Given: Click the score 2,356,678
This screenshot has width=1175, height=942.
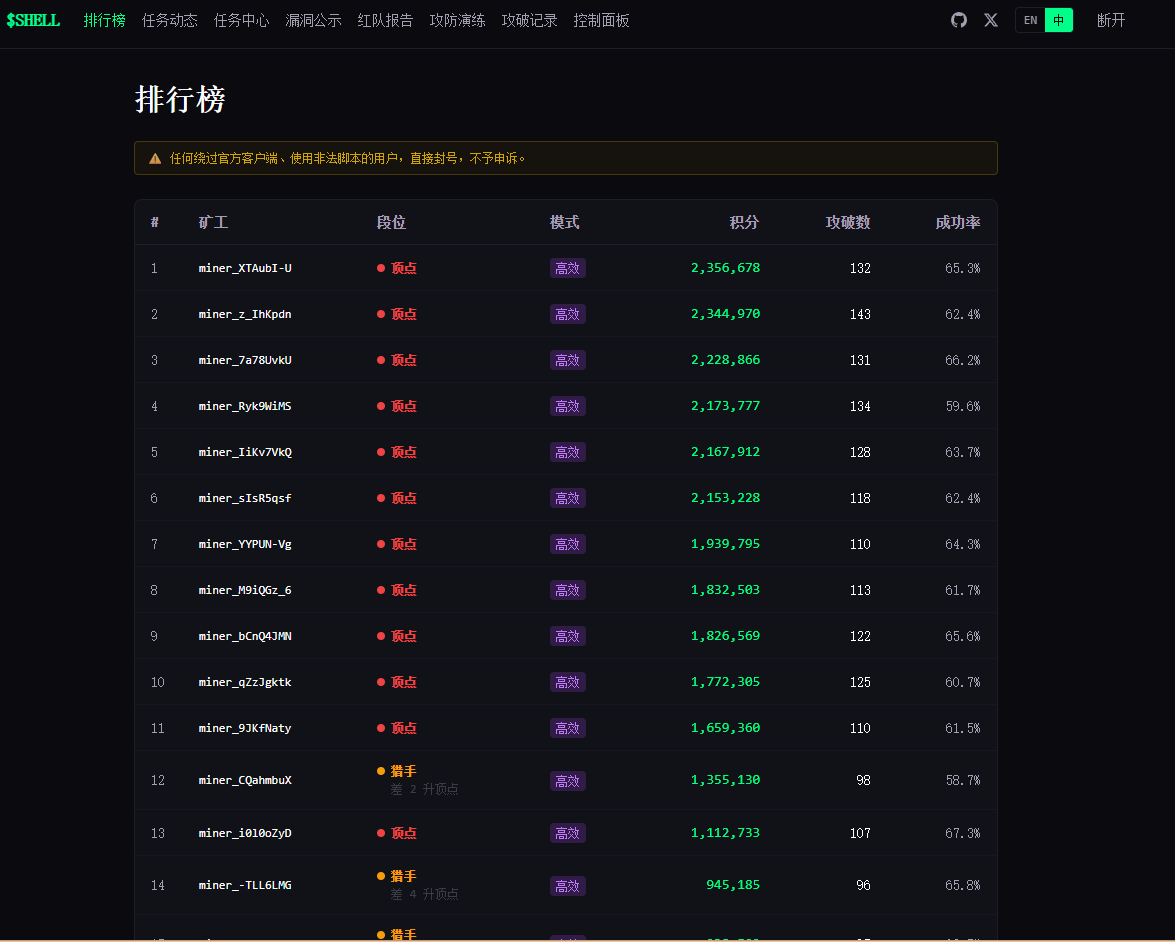Looking at the screenshot, I should coord(725,268).
